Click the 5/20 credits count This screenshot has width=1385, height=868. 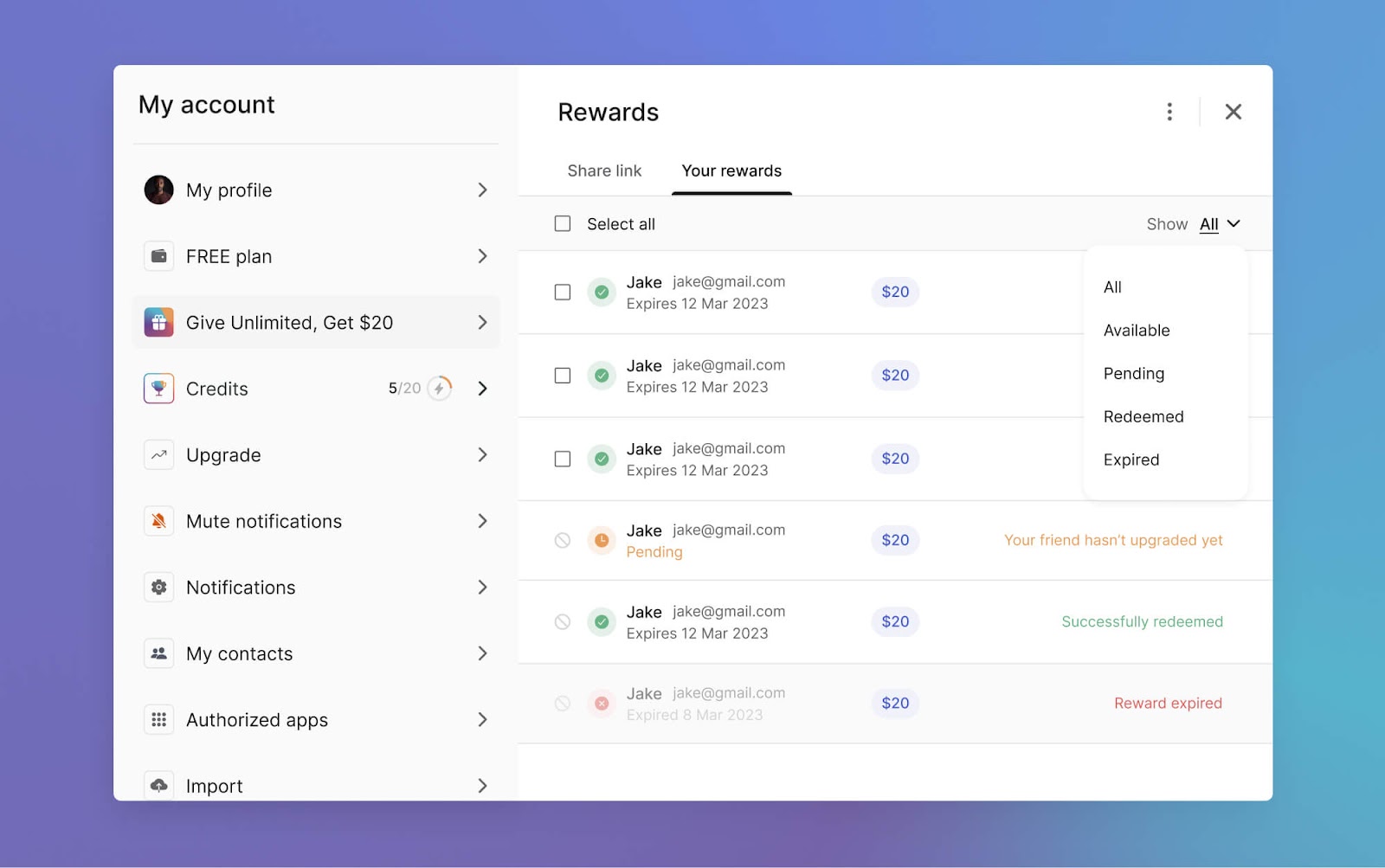tap(404, 389)
